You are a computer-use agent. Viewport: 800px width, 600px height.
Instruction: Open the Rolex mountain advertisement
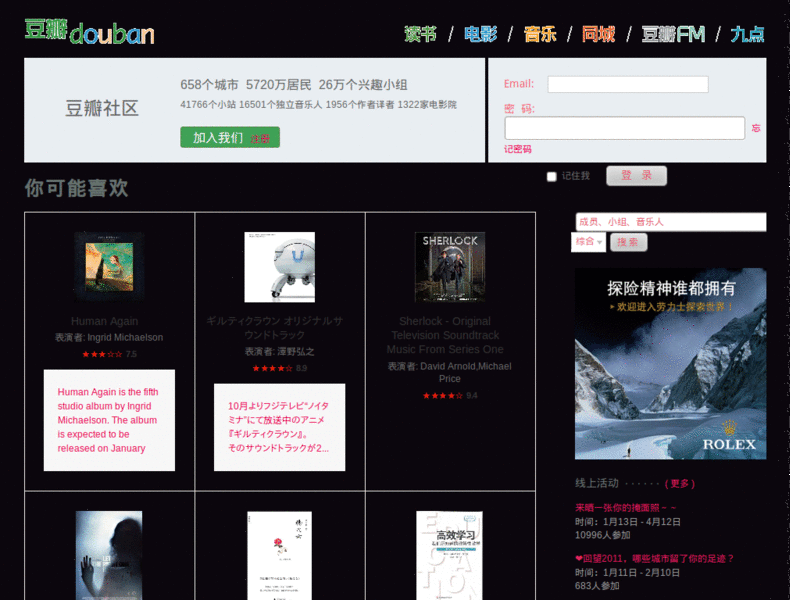point(670,364)
